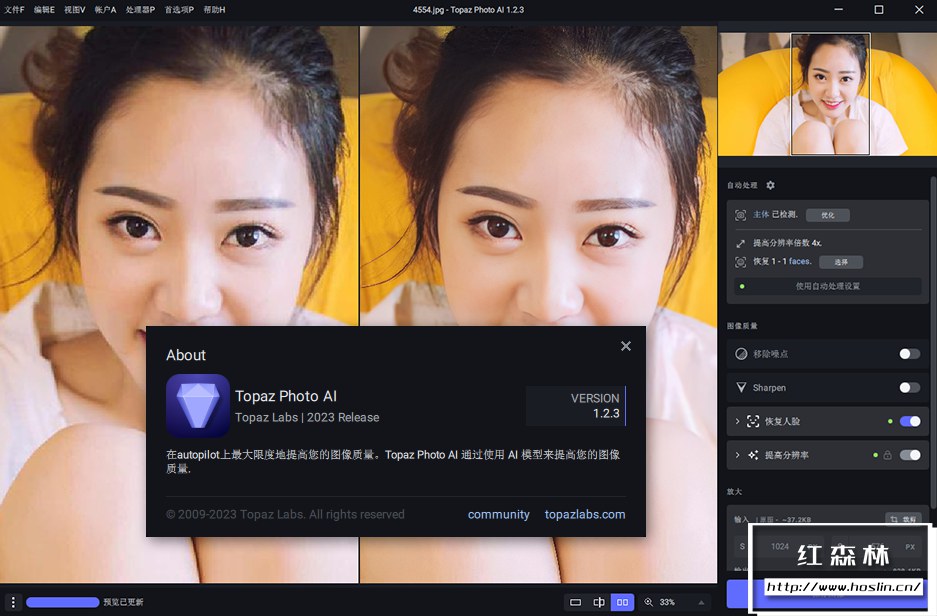Click the 裁剪 crop button
937x616 pixels.
tap(903, 519)
